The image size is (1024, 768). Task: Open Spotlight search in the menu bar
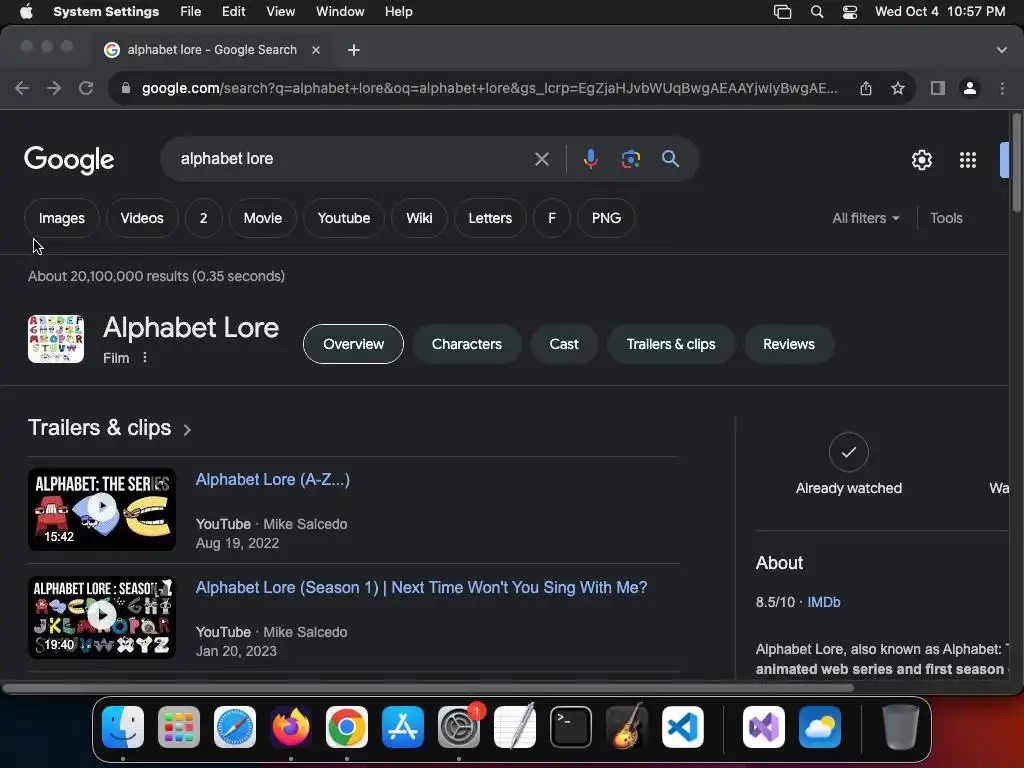[x=816, y=12]
